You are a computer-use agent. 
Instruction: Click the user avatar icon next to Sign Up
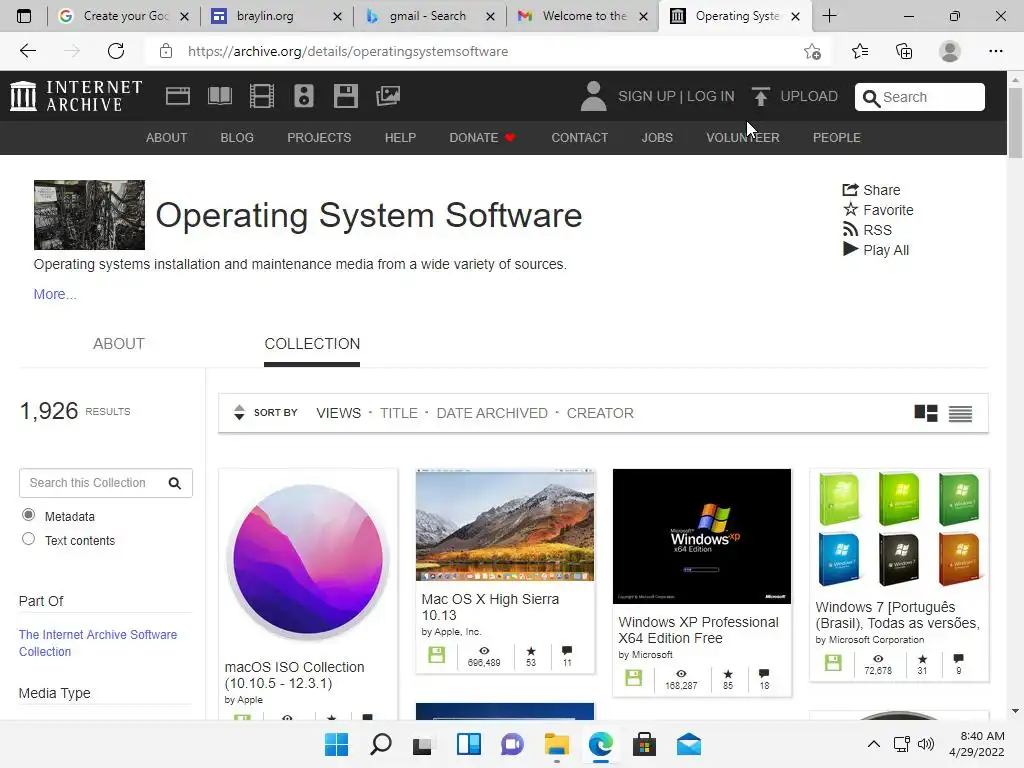tap(593, 96)
